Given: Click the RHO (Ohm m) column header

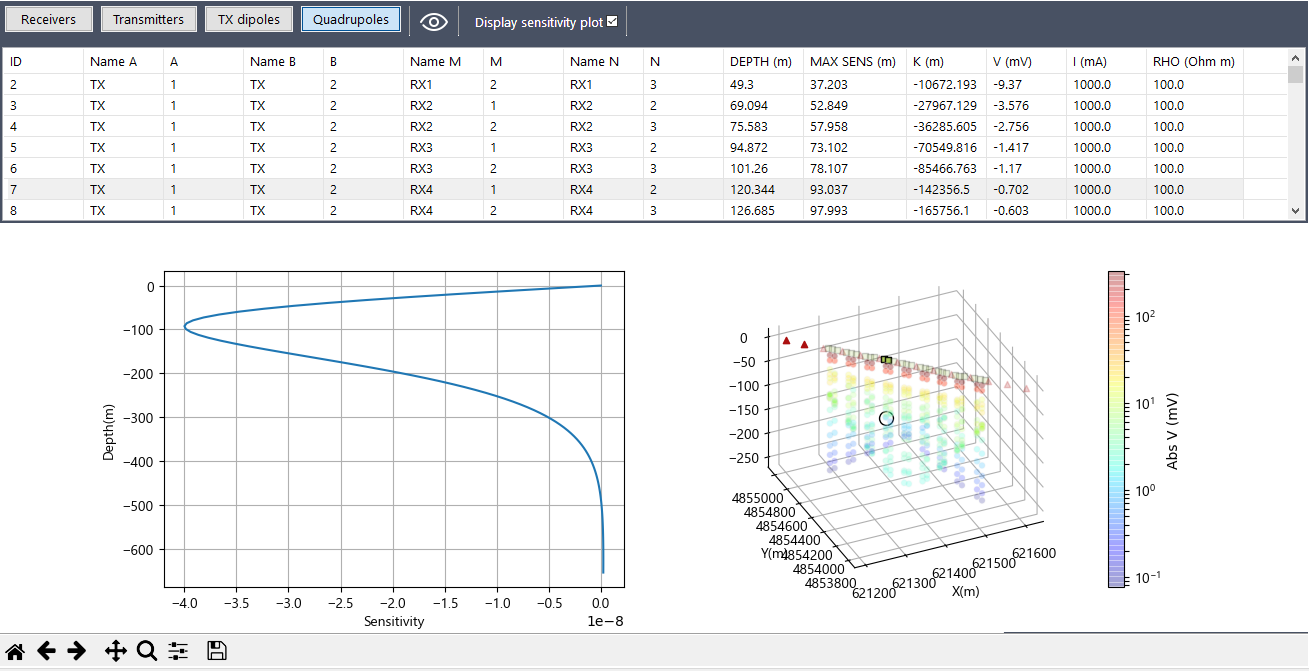Looking at the screenshot, I should click(x=1195, y=61).
